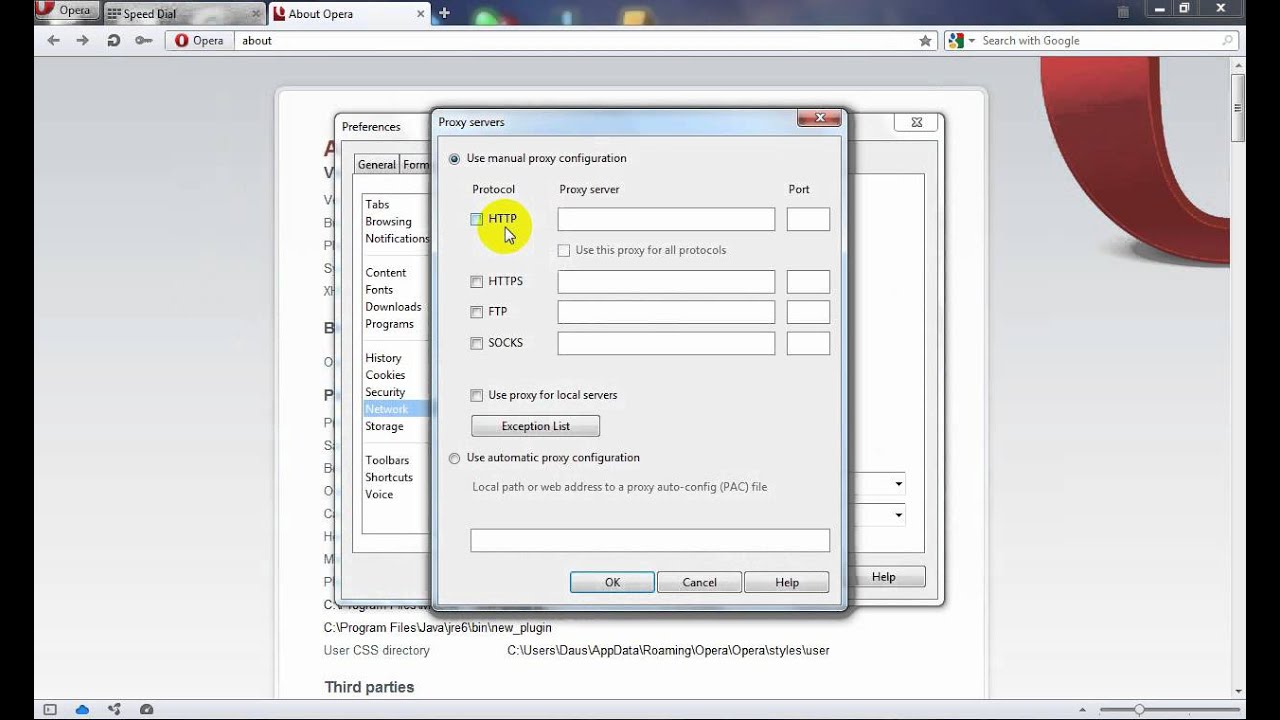Go forward with the forward arrow
Viewport: 1280px width, 720px height.
click(x=83, y=41)
